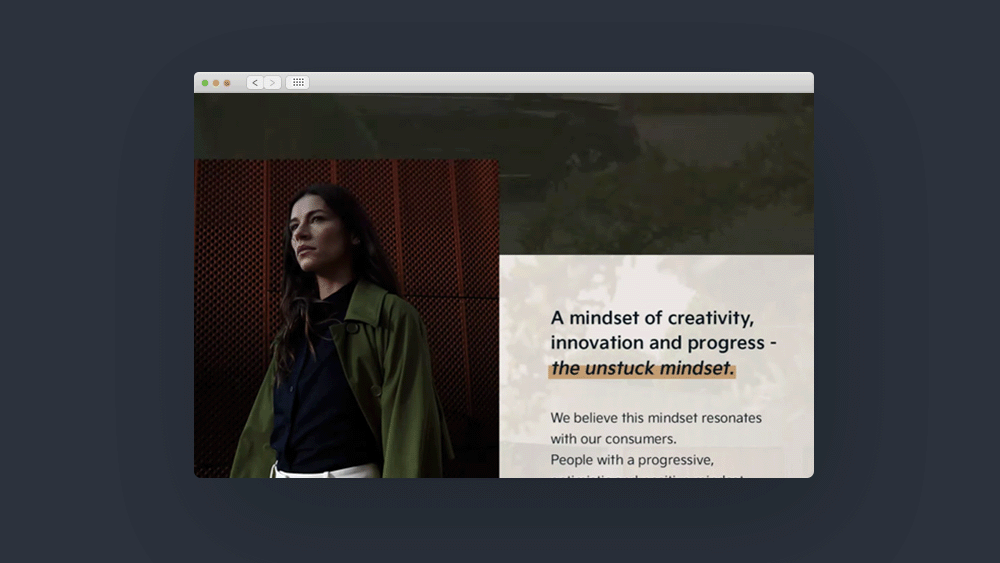Click the orange window control dot
This screenshot has height=563, width=1000.
tap(216, 83)
